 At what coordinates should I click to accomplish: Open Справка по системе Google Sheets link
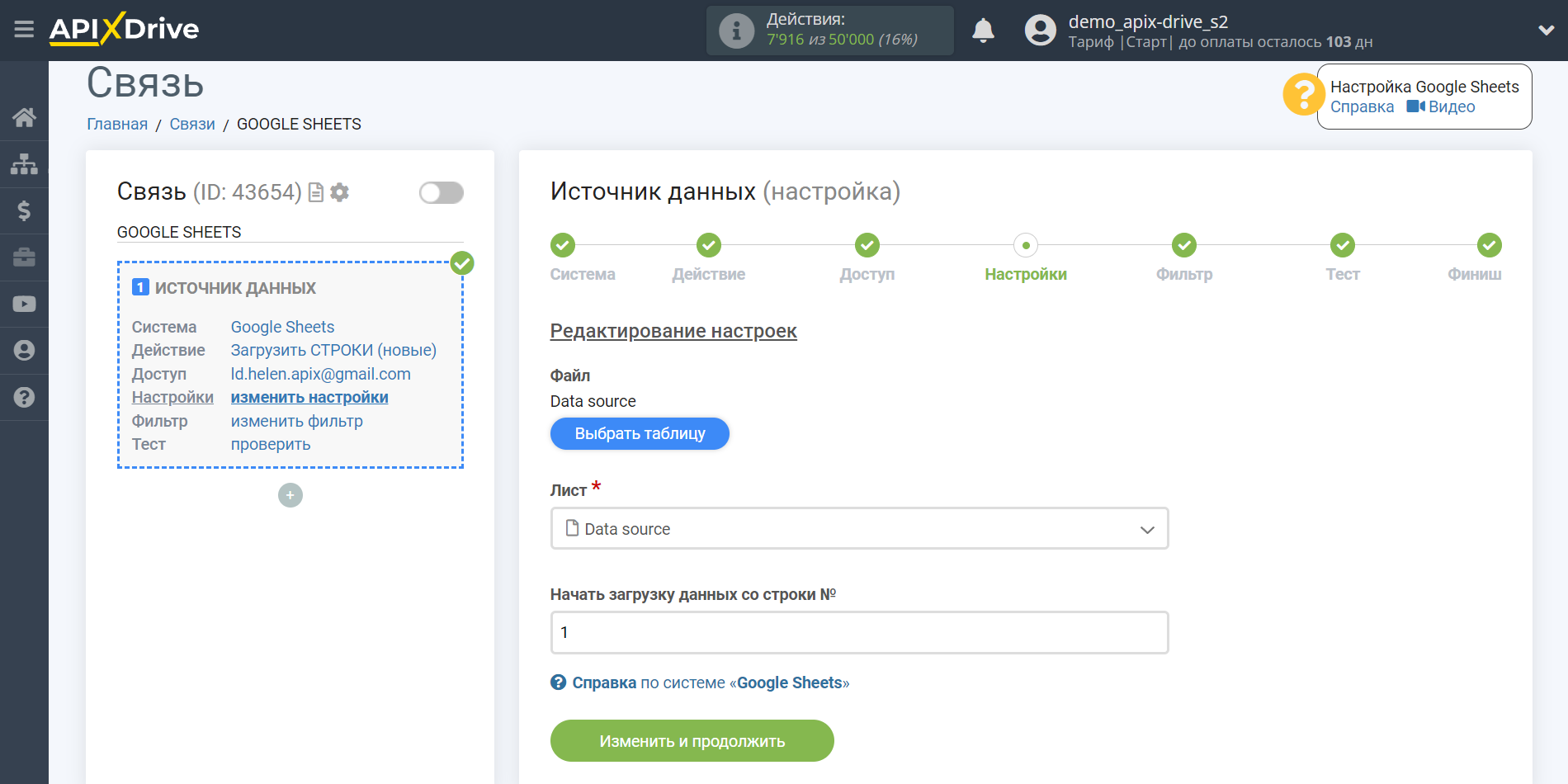pos(700,682)
